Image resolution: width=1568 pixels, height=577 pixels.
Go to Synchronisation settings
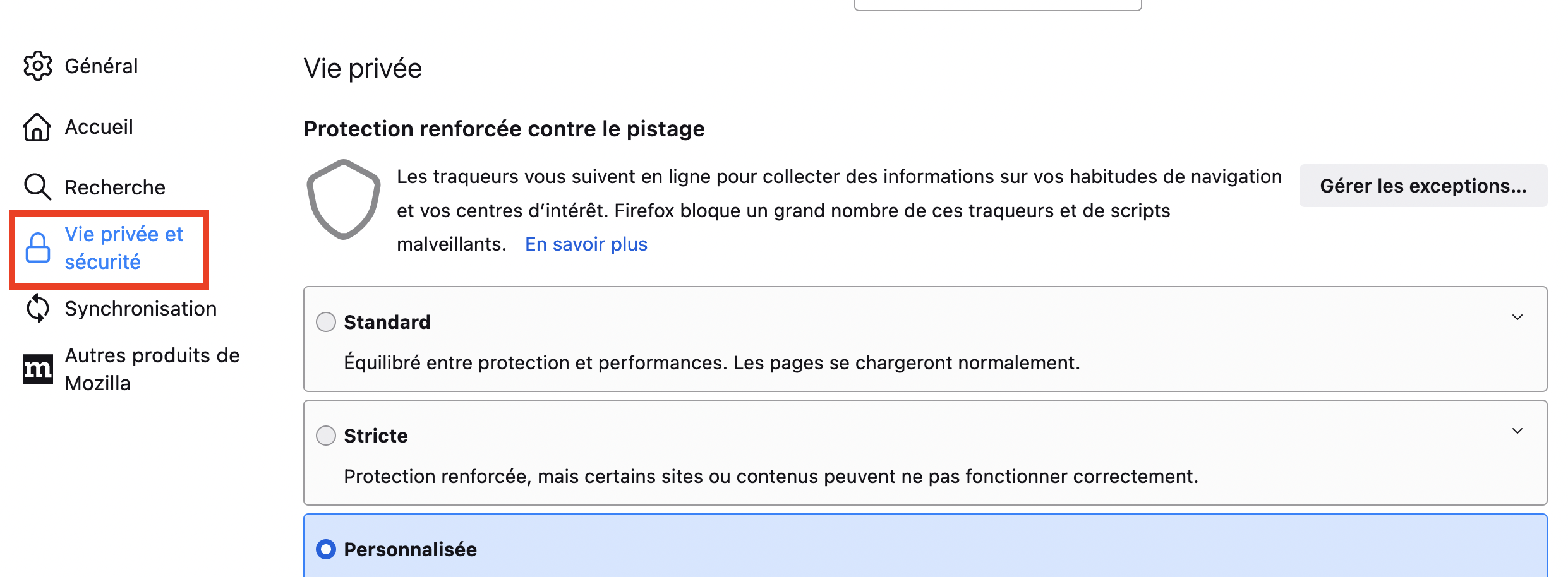(x=140, y=309)
